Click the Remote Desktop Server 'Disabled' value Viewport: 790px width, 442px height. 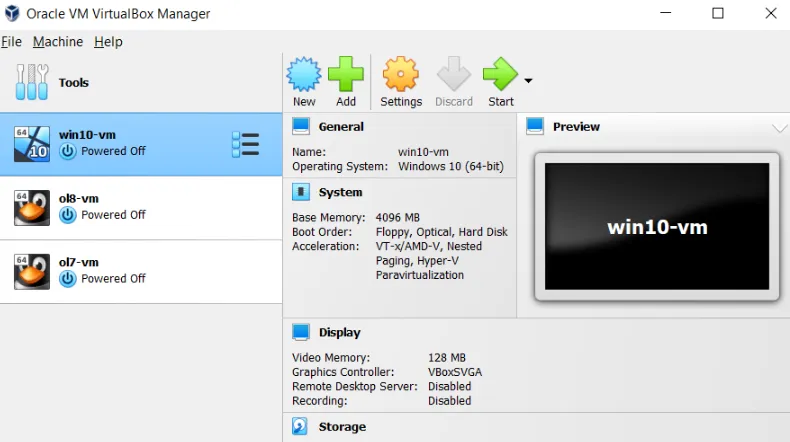(449, 386)
